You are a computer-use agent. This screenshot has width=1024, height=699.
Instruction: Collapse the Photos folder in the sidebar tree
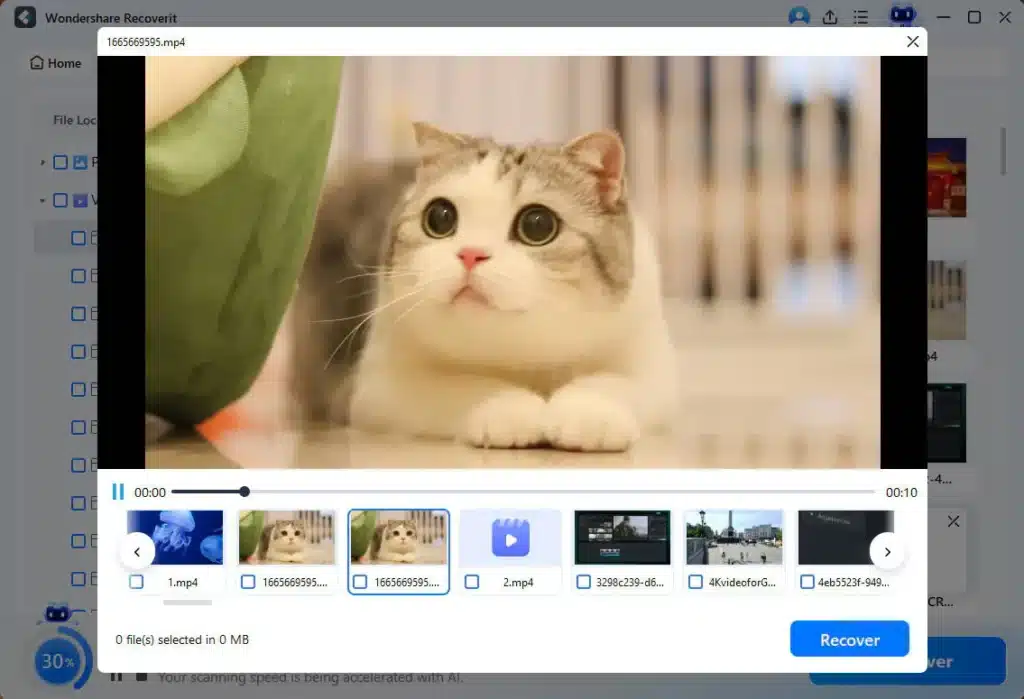tap(43, 161)
